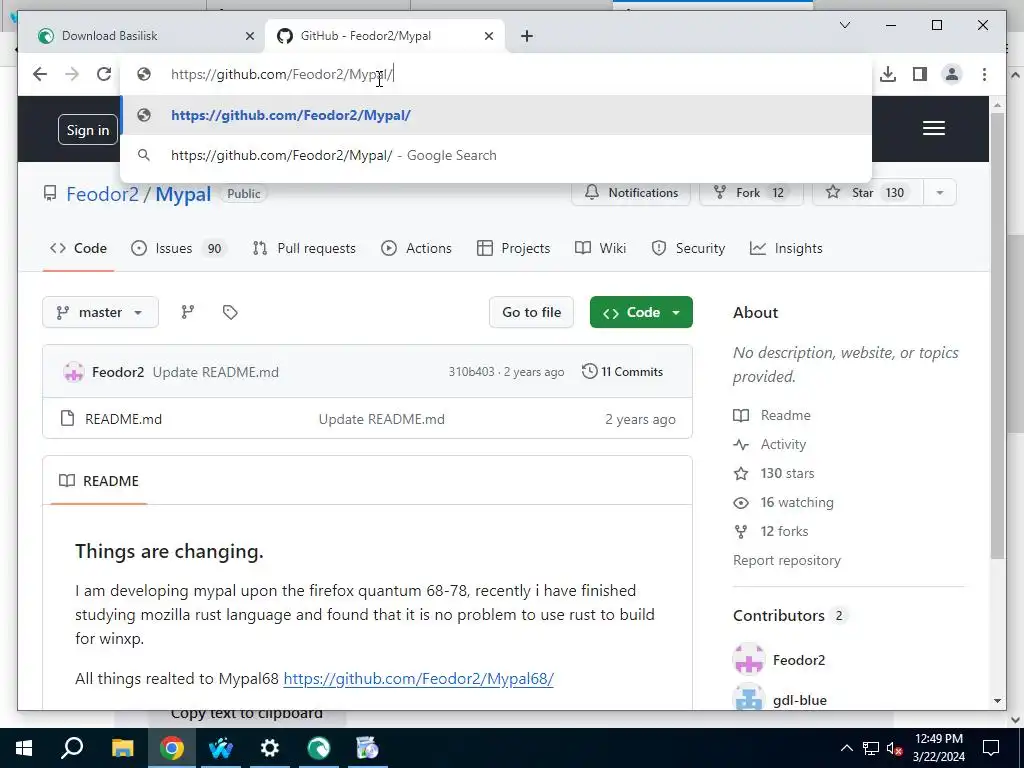This screenshot has height=768, width=1024.
Task: Close the GitHub Feodor2/Mypal tab
Action: point(488,36)
